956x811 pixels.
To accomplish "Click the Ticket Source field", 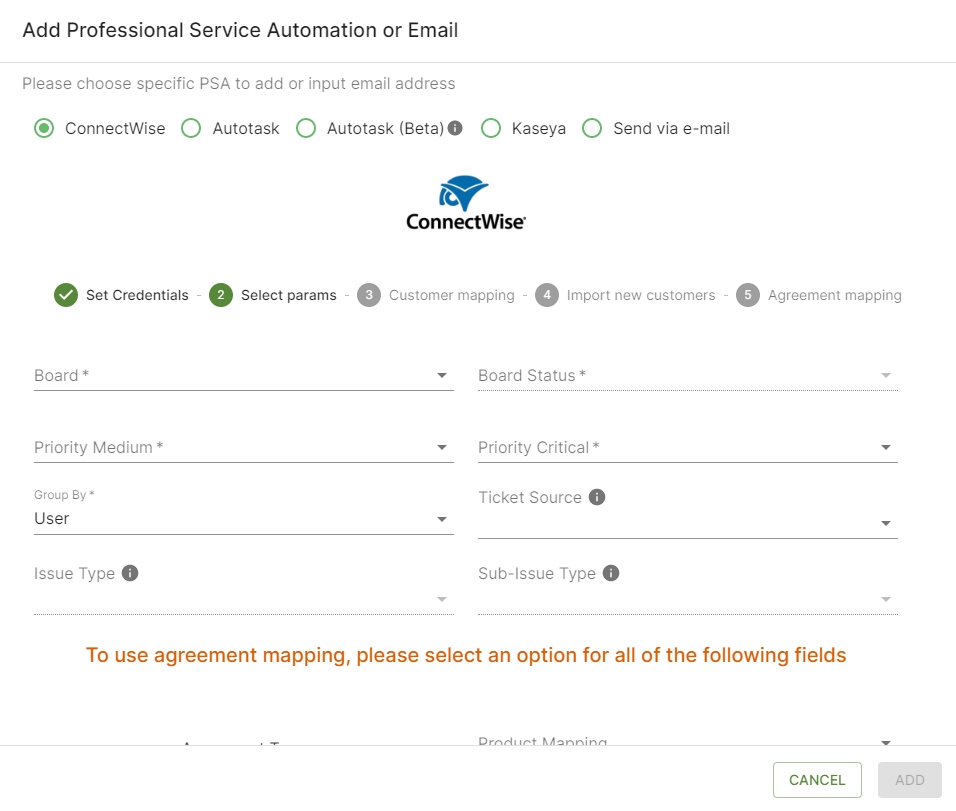I will [687, 523].
